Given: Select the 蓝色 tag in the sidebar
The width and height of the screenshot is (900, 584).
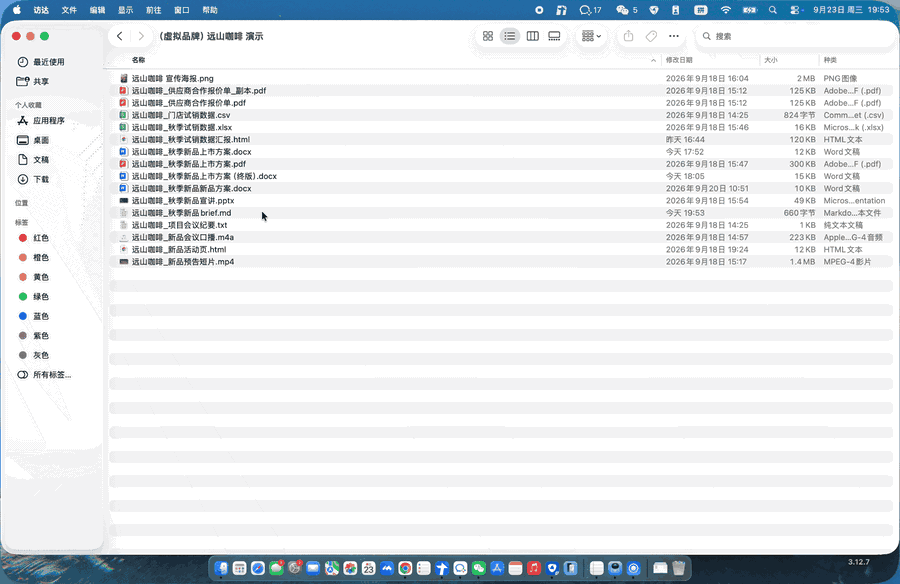Looking at the screenshot, I should (x=34, y=316).
